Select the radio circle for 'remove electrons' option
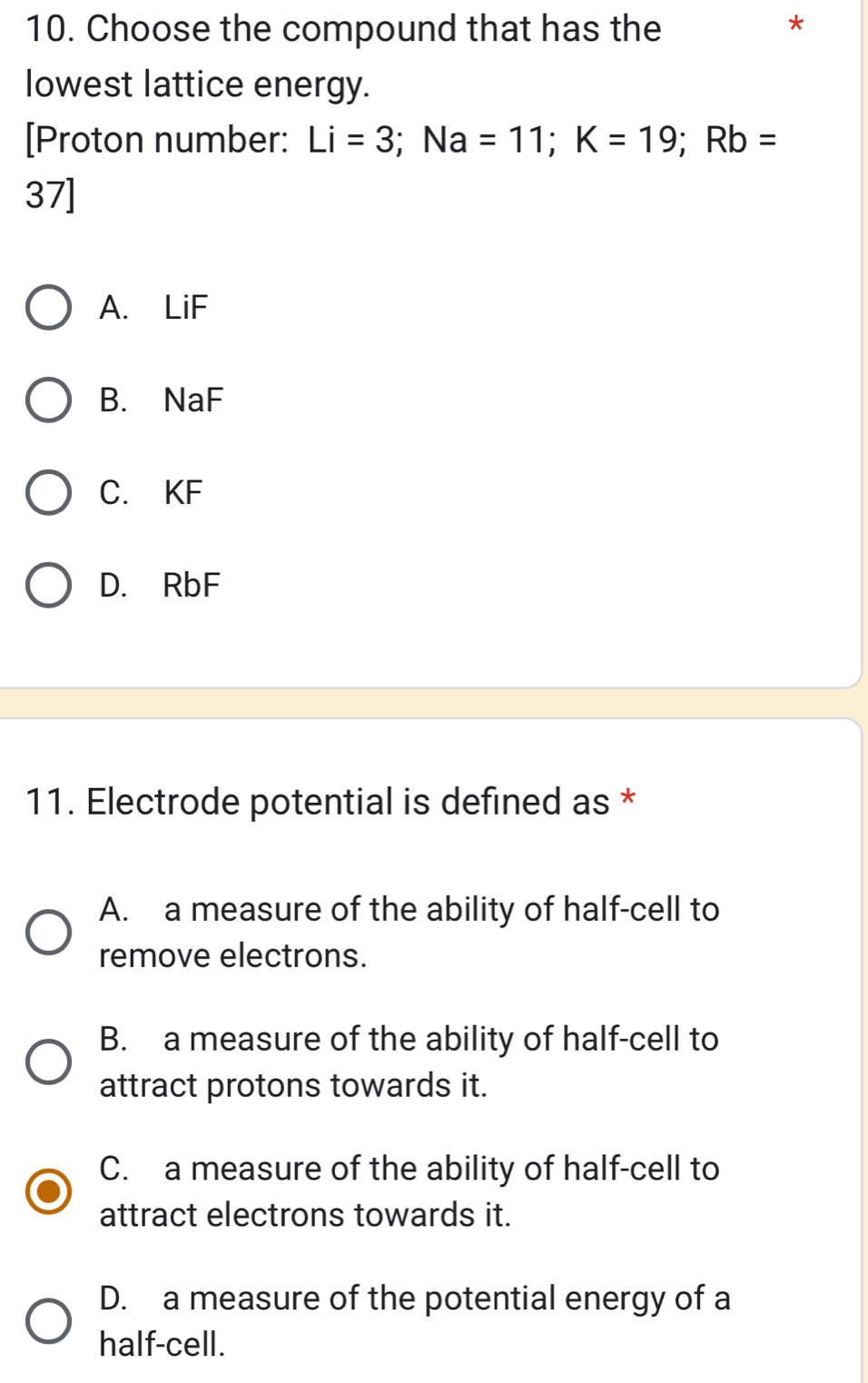This screenshot has width=868, height=1383. (x=48, y=933)
